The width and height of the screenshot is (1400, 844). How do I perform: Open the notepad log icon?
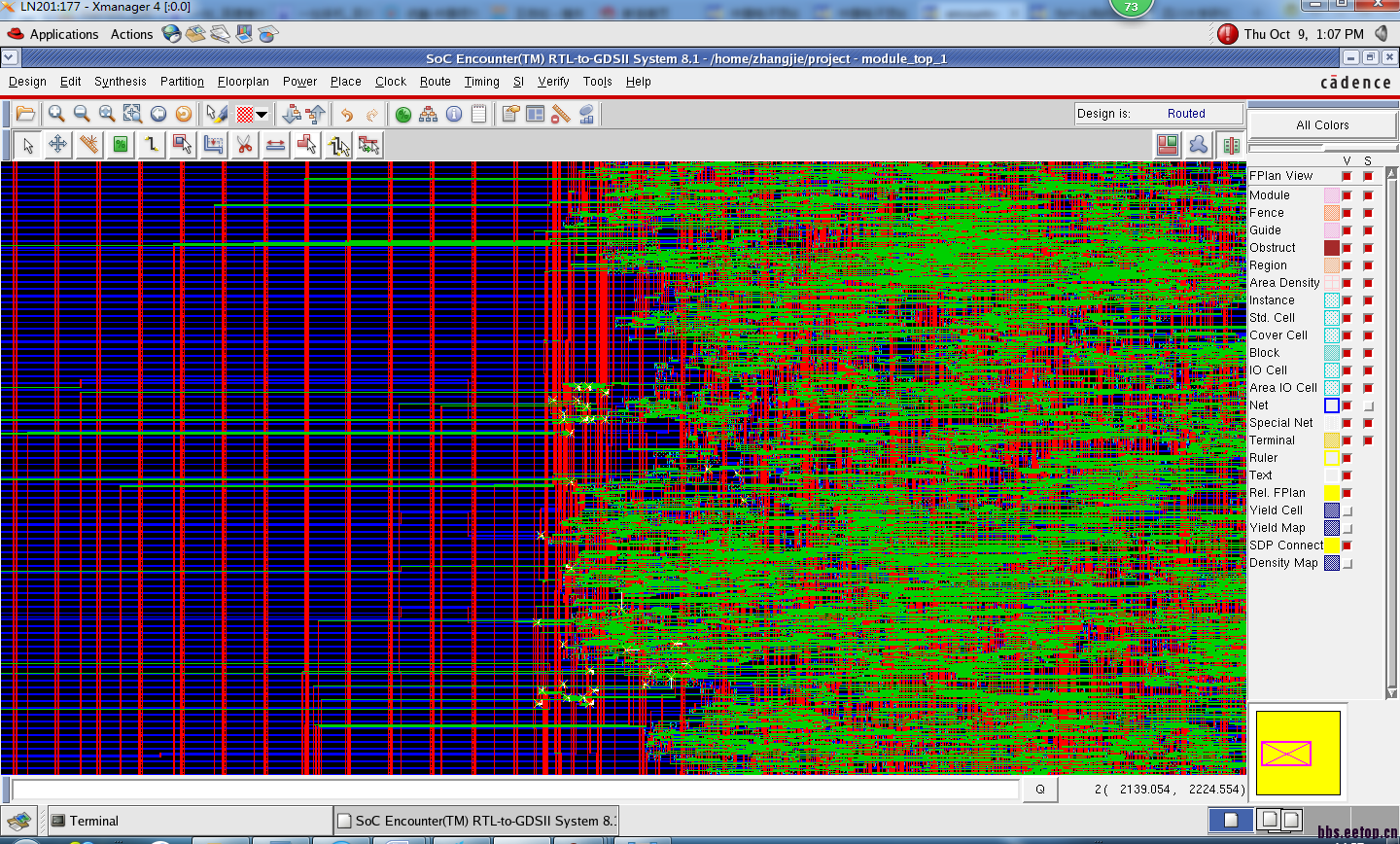click(479, 114)
